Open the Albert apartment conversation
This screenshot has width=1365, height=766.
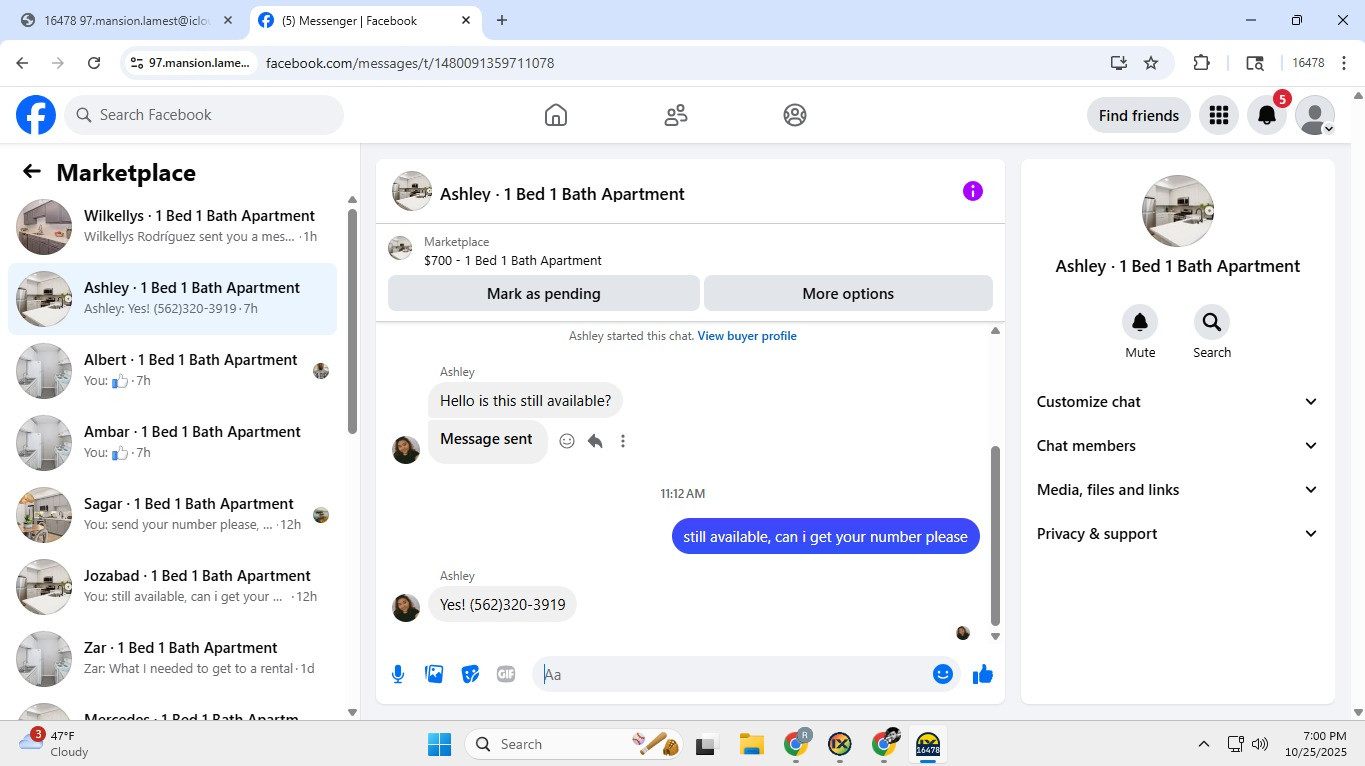pos(172,371)
